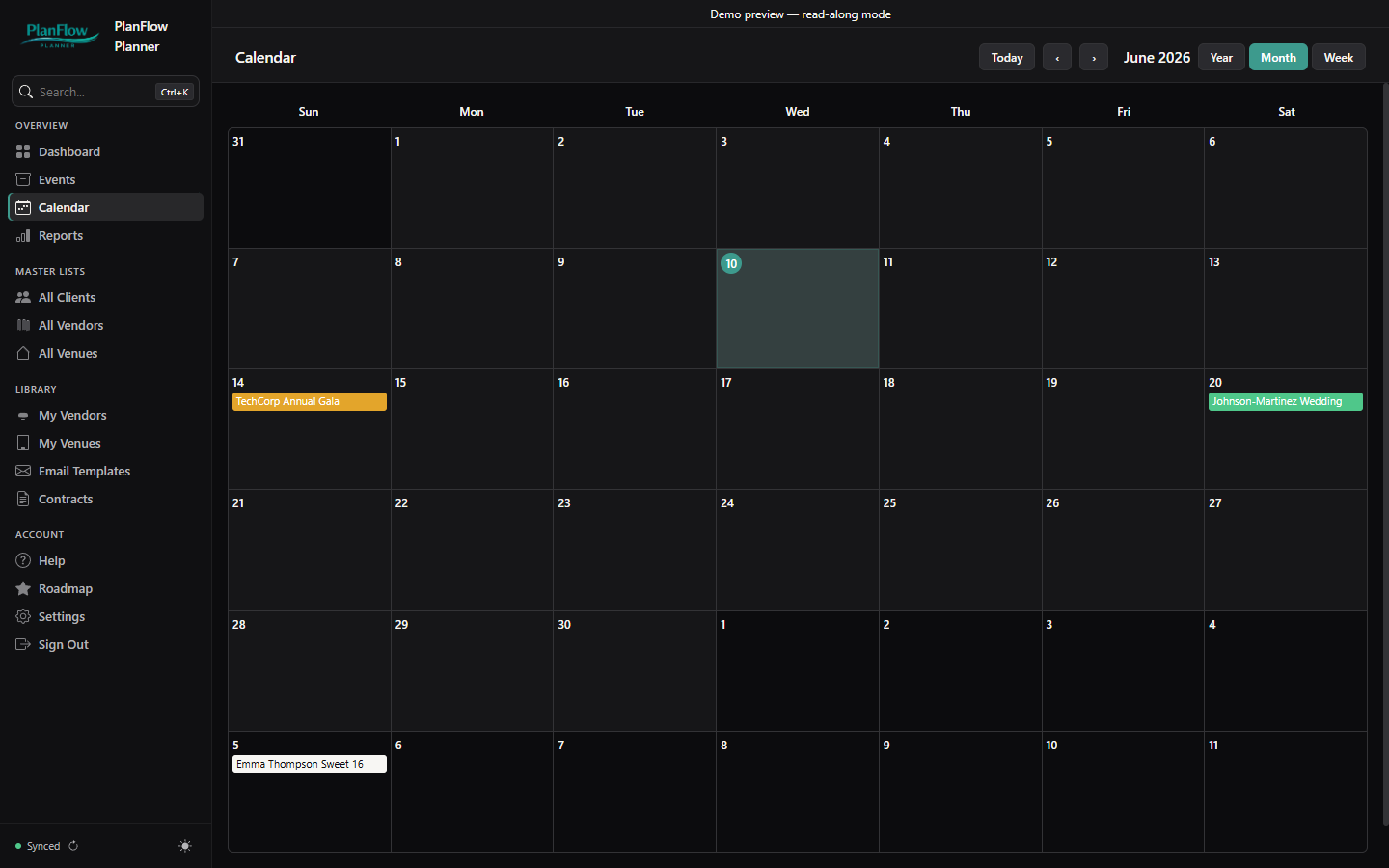This screenshot has height=868, width=1389.
Task: Click the PlanFlow Planner logo
Action: pos(61,36)
